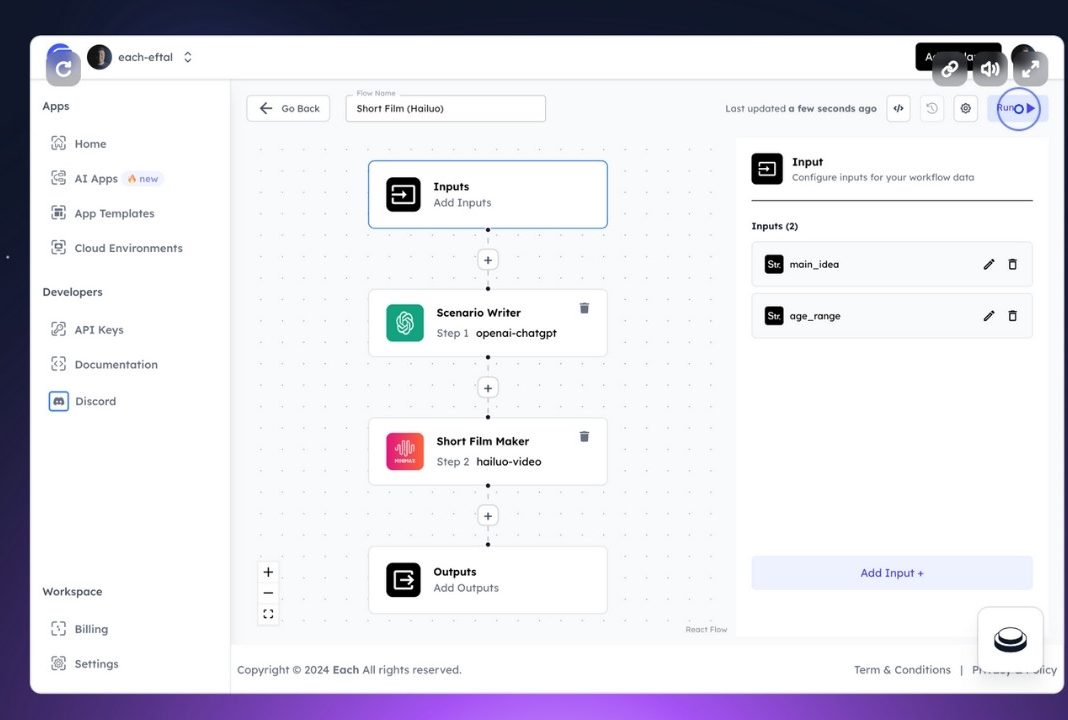1068x720 pixels.
Task: Delete the main_idea input
Action: point(1013,264)
